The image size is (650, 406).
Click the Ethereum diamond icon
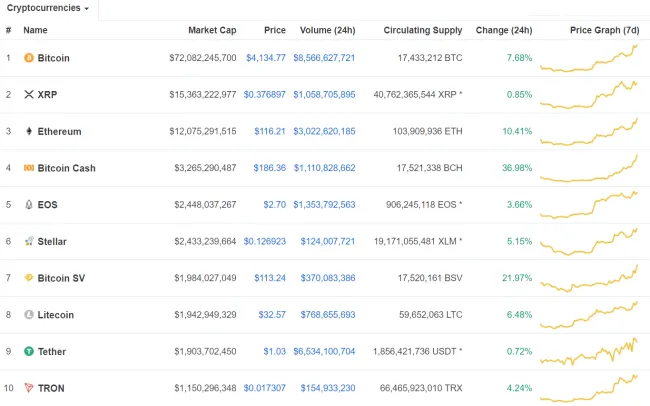(x=29, y=131)
